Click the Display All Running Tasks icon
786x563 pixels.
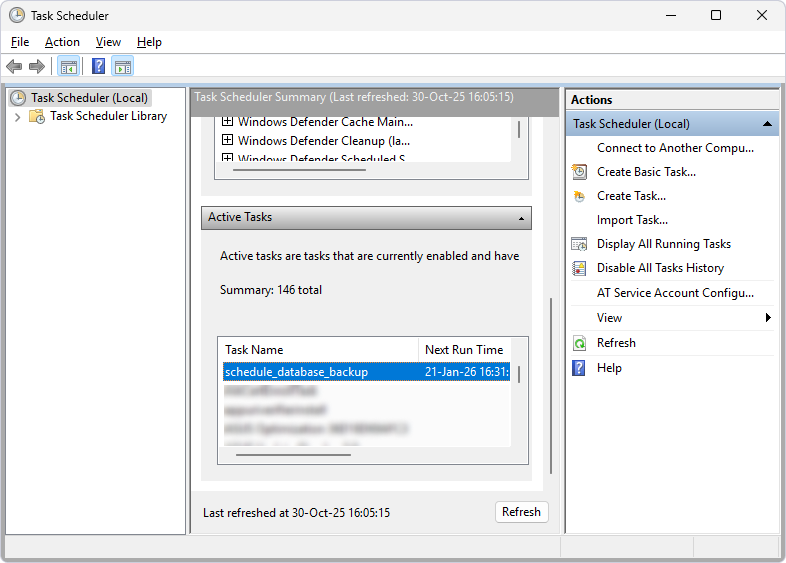pyautogui.click(x=579, y=244)
